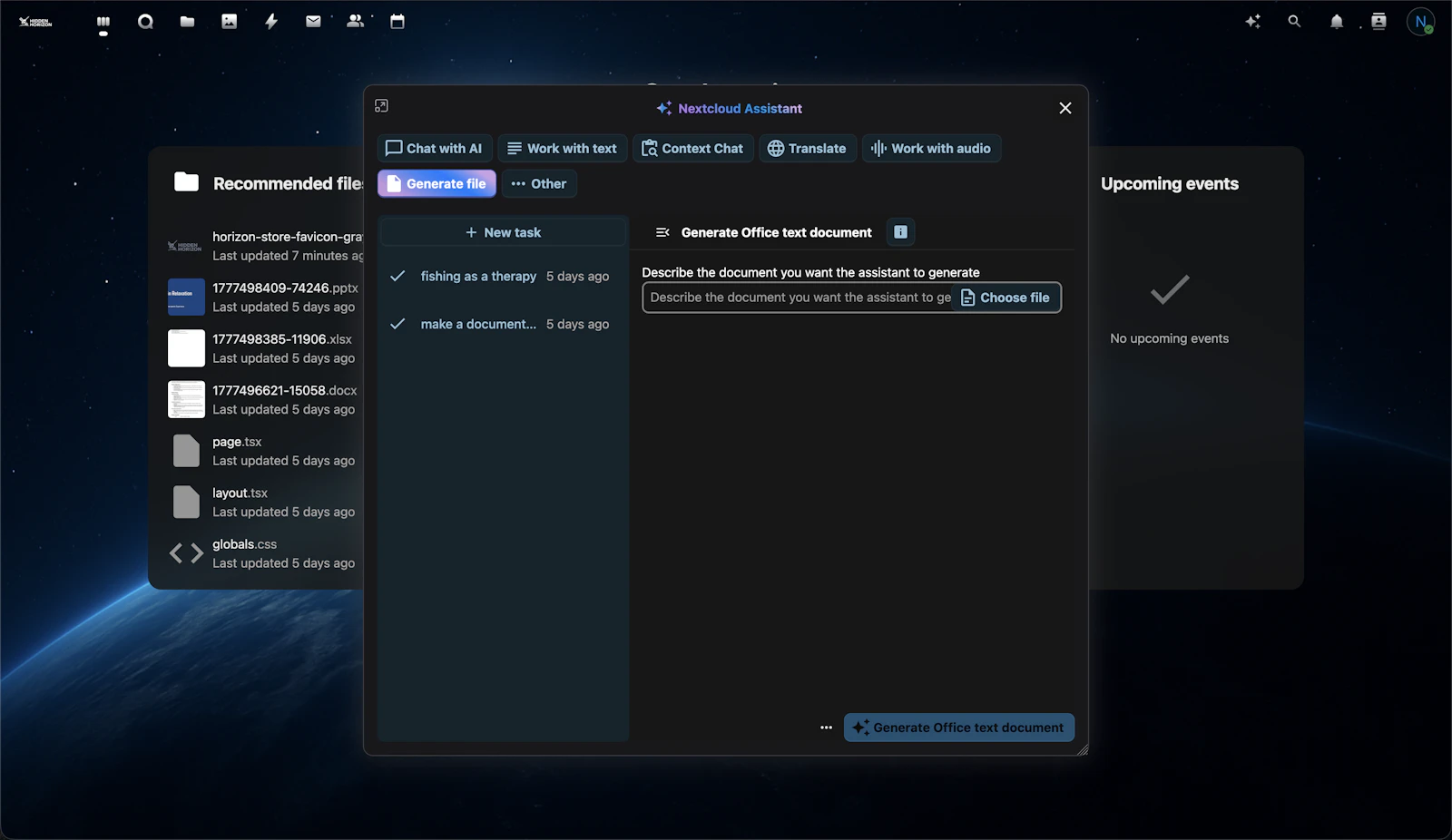
Task: Close the Nextcloud Assistant dialog
Action: [x=1065, y=108]
